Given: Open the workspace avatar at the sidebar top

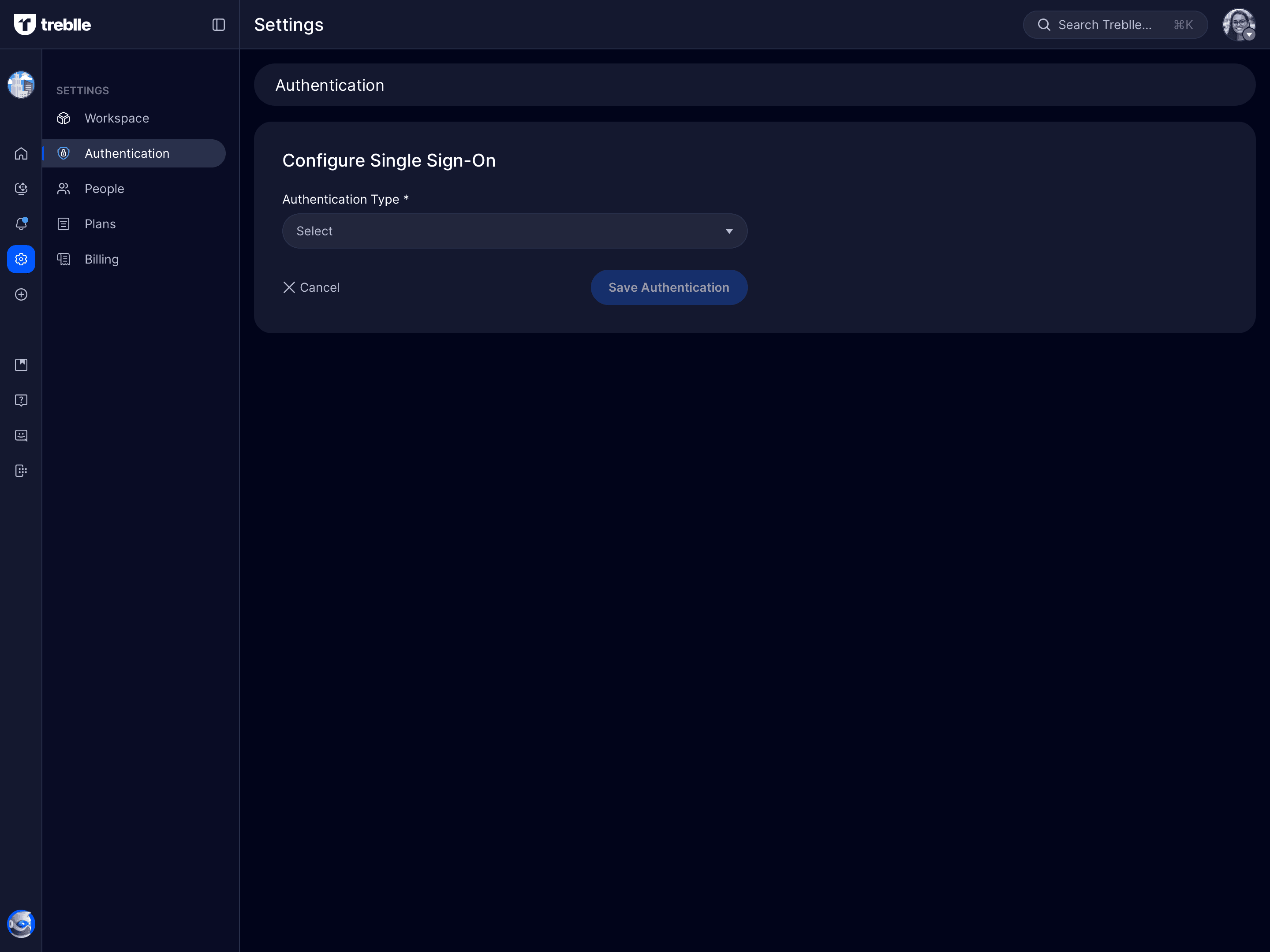Looking at the screenshot, I should (x=21, y=84).
